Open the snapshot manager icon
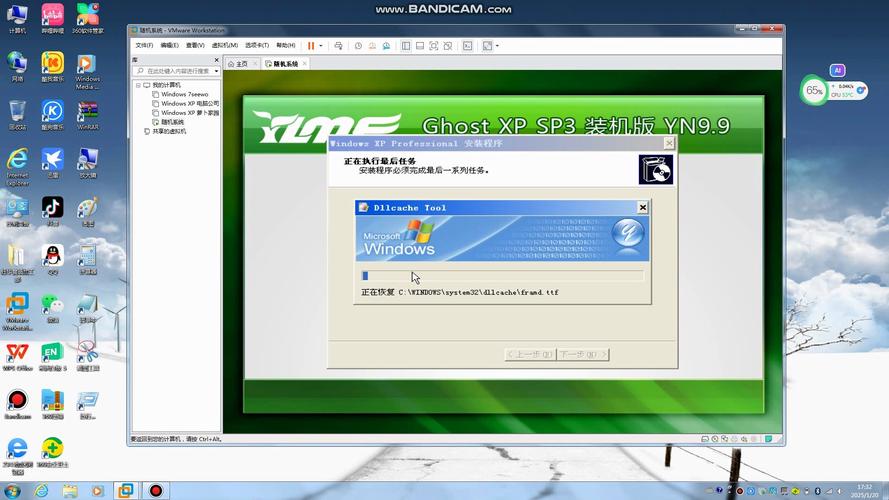This screenshot has width=889, height=500. 386,46
